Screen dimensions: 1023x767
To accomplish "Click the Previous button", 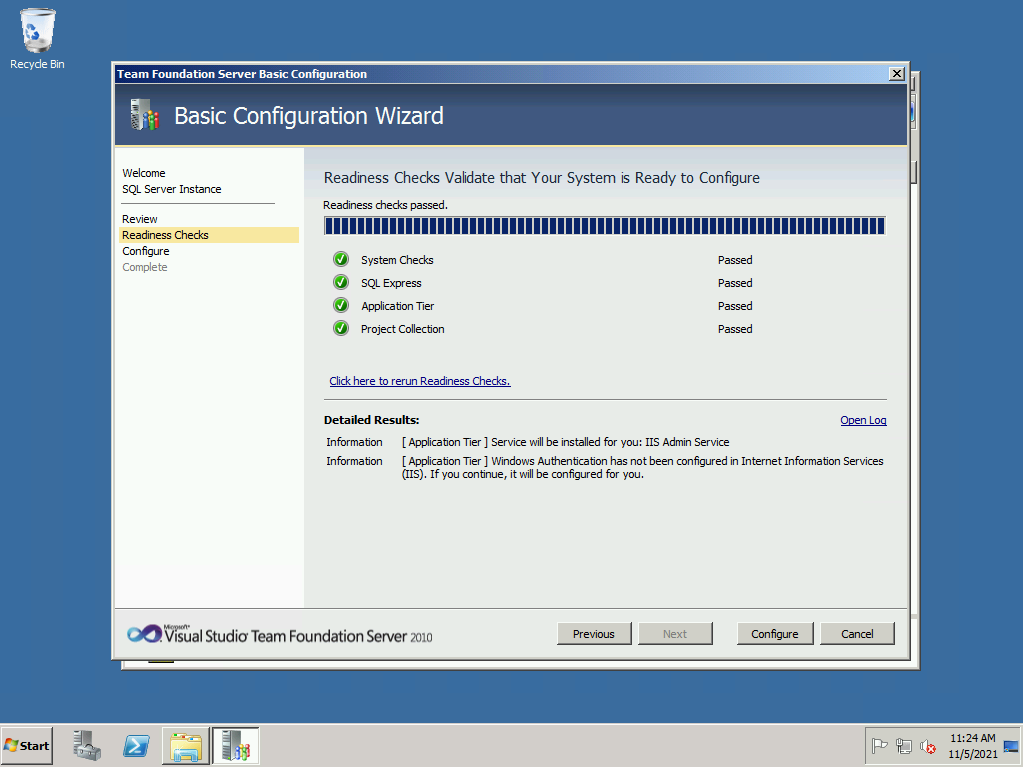I will click(x=593, y=634).
